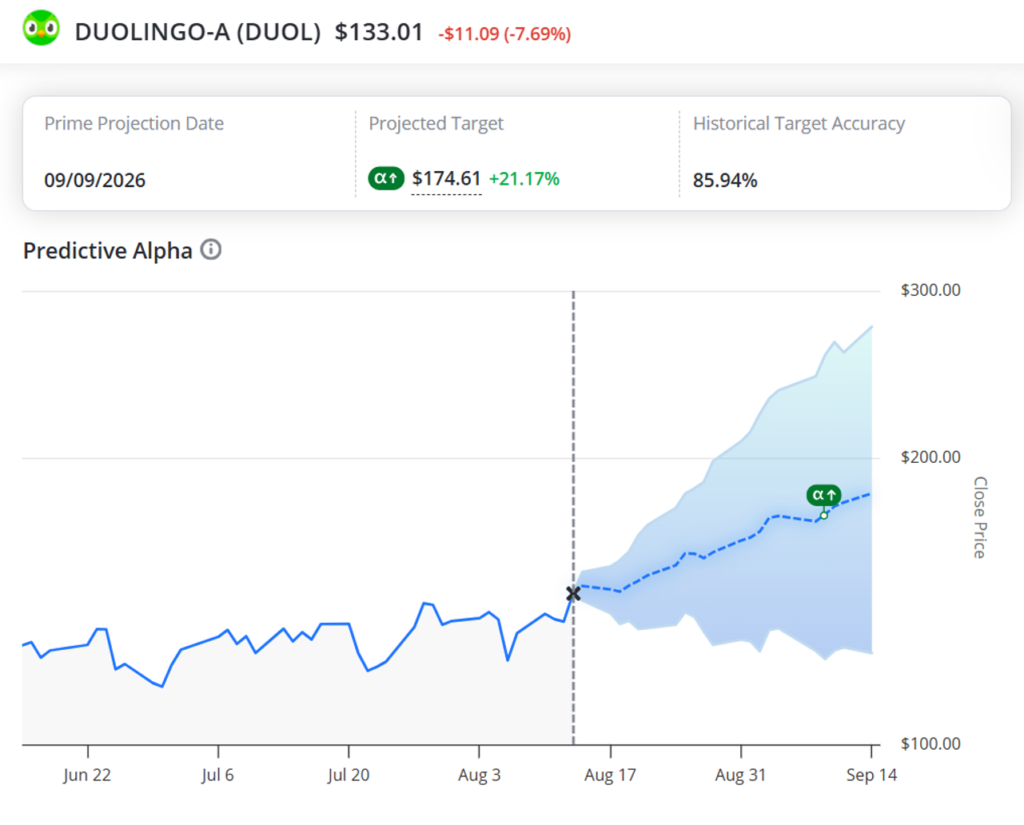The width and height of the screenshot is (1024, 825).
Task: Click the 85.94% accuracy value
Action: 725,180
